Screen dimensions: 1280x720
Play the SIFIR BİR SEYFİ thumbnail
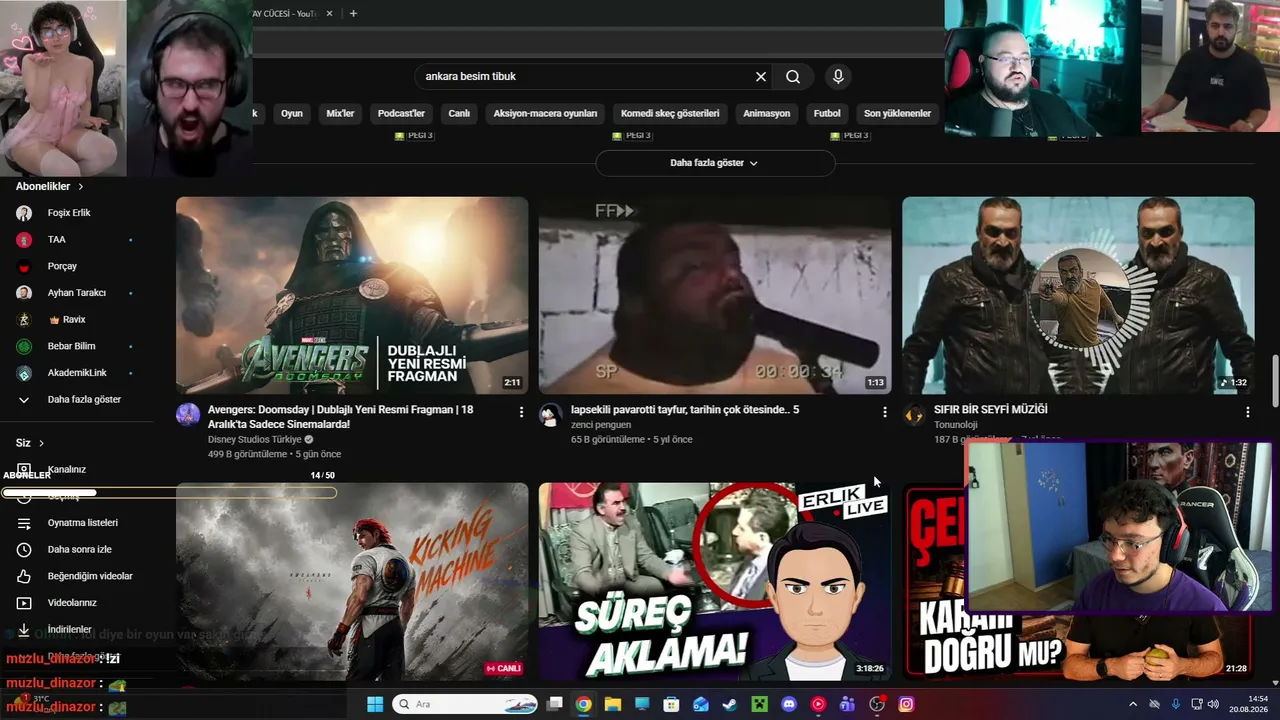coord(1078,295)
